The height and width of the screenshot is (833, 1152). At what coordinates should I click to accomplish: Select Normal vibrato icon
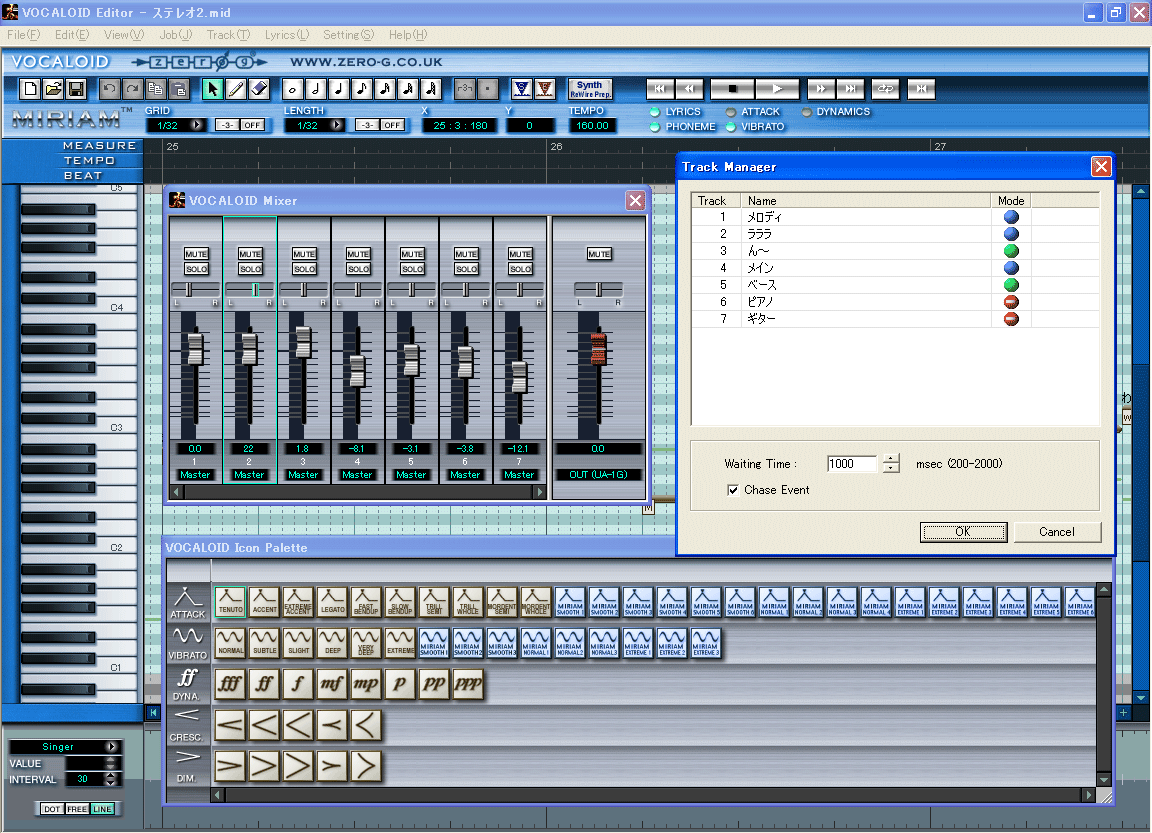tap(230, 642)
